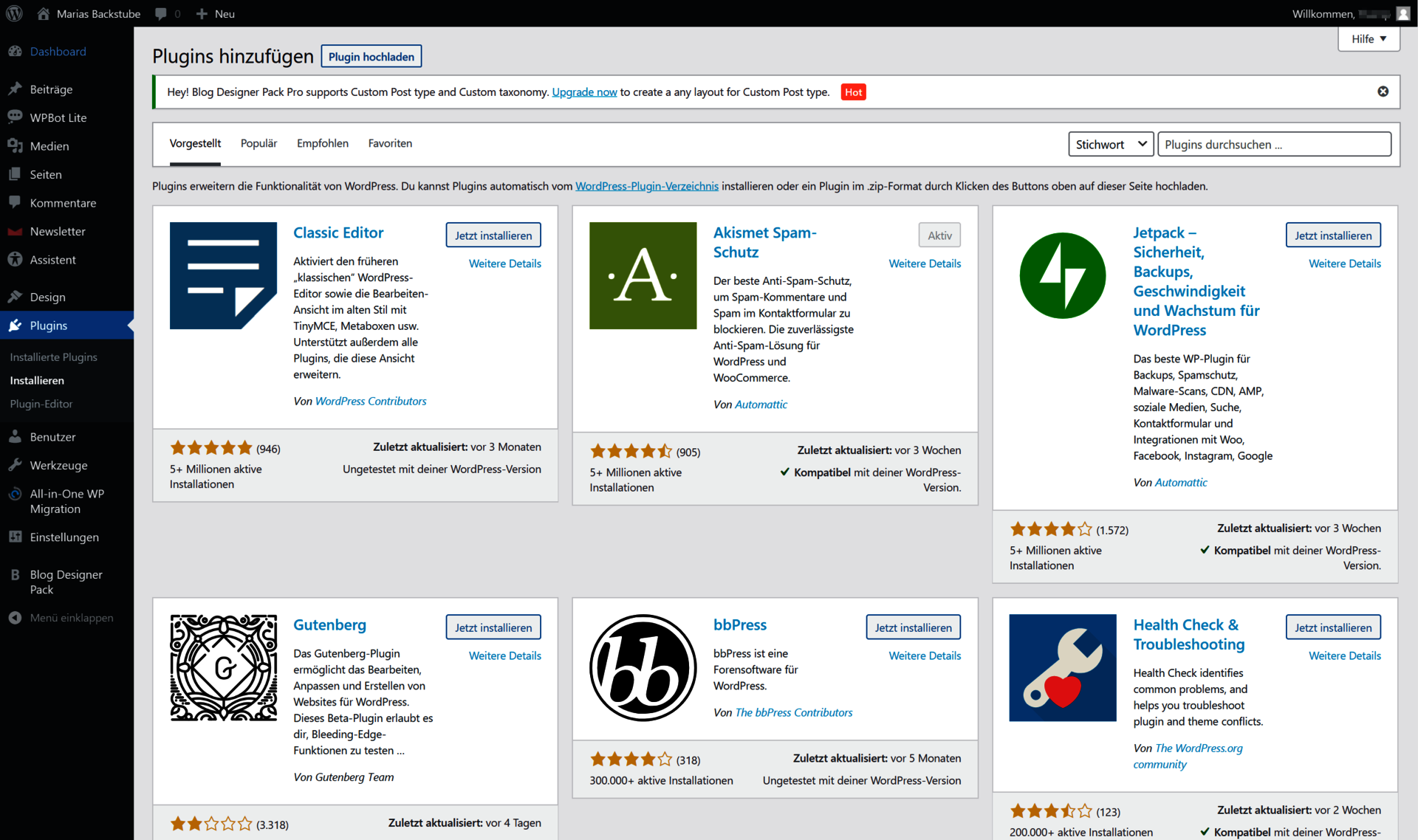Open the Blog Designer Pack icon
1418x840 pixels.
click(x=15, y=574)
